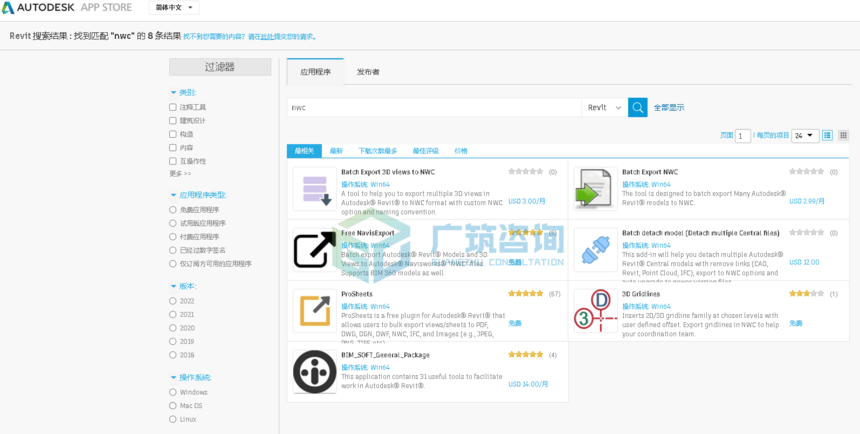Open the ProSheets title link

(x=357, y=294)
